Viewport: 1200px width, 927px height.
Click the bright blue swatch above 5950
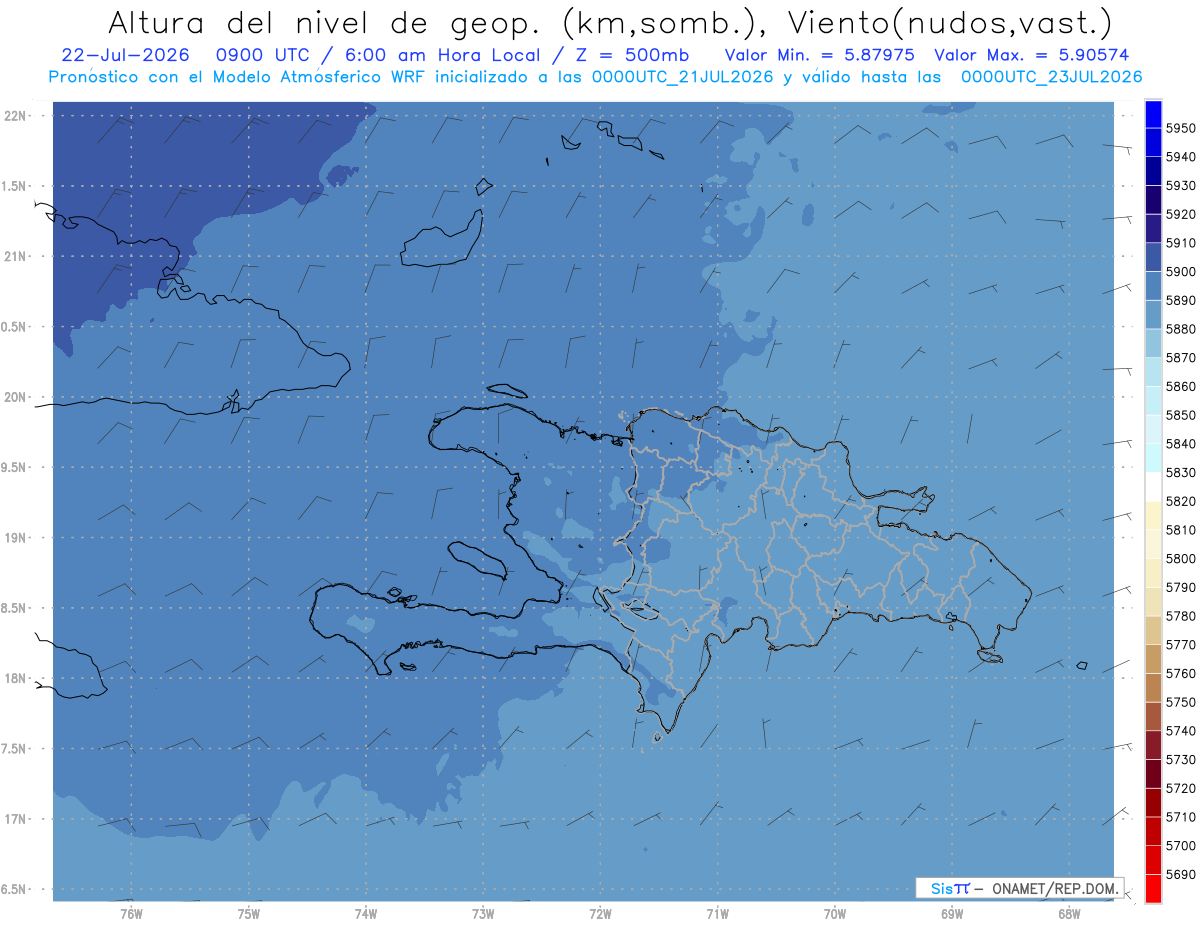pos(1153,114)
